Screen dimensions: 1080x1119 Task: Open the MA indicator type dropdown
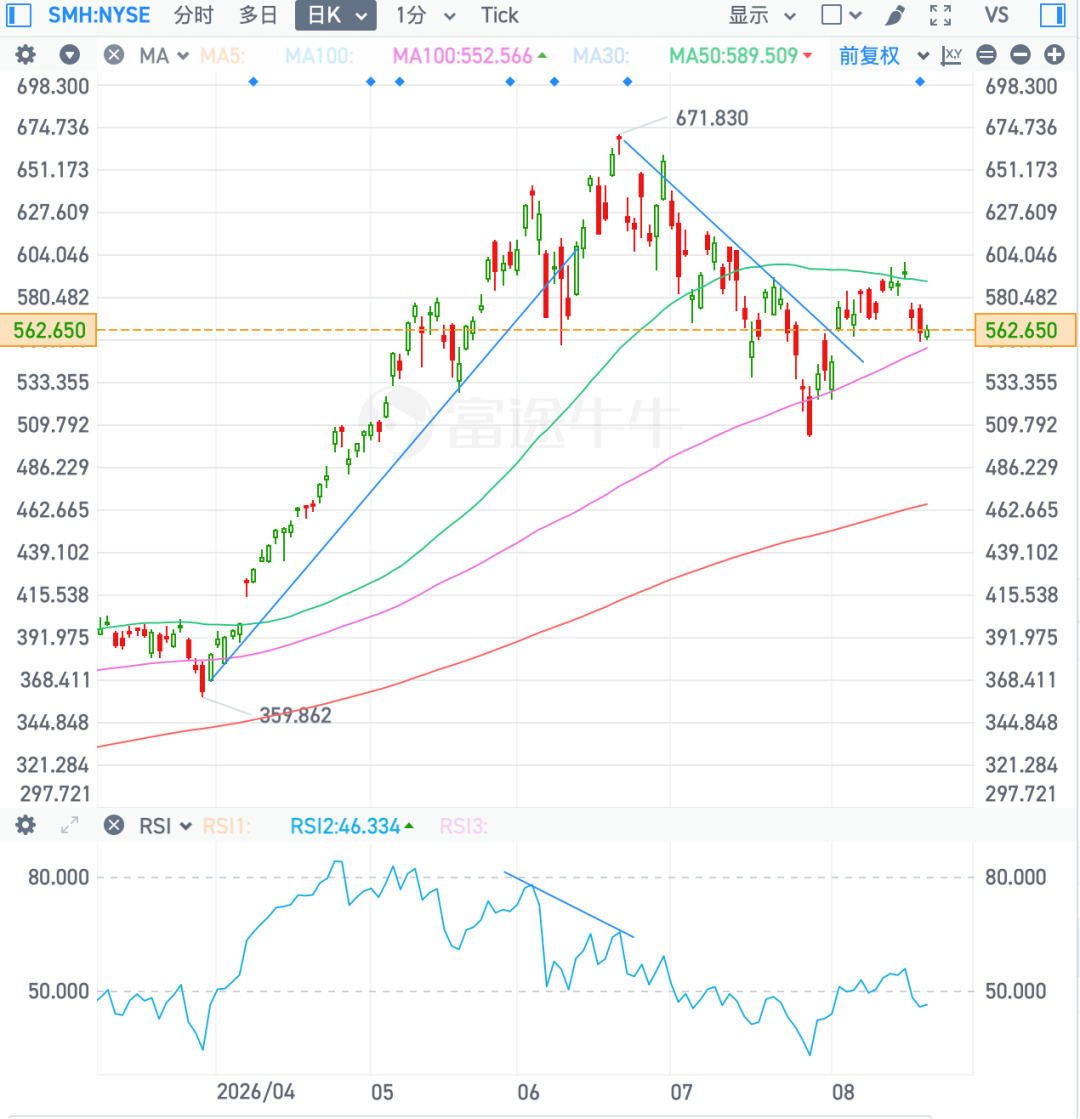[x=163, y=56]
